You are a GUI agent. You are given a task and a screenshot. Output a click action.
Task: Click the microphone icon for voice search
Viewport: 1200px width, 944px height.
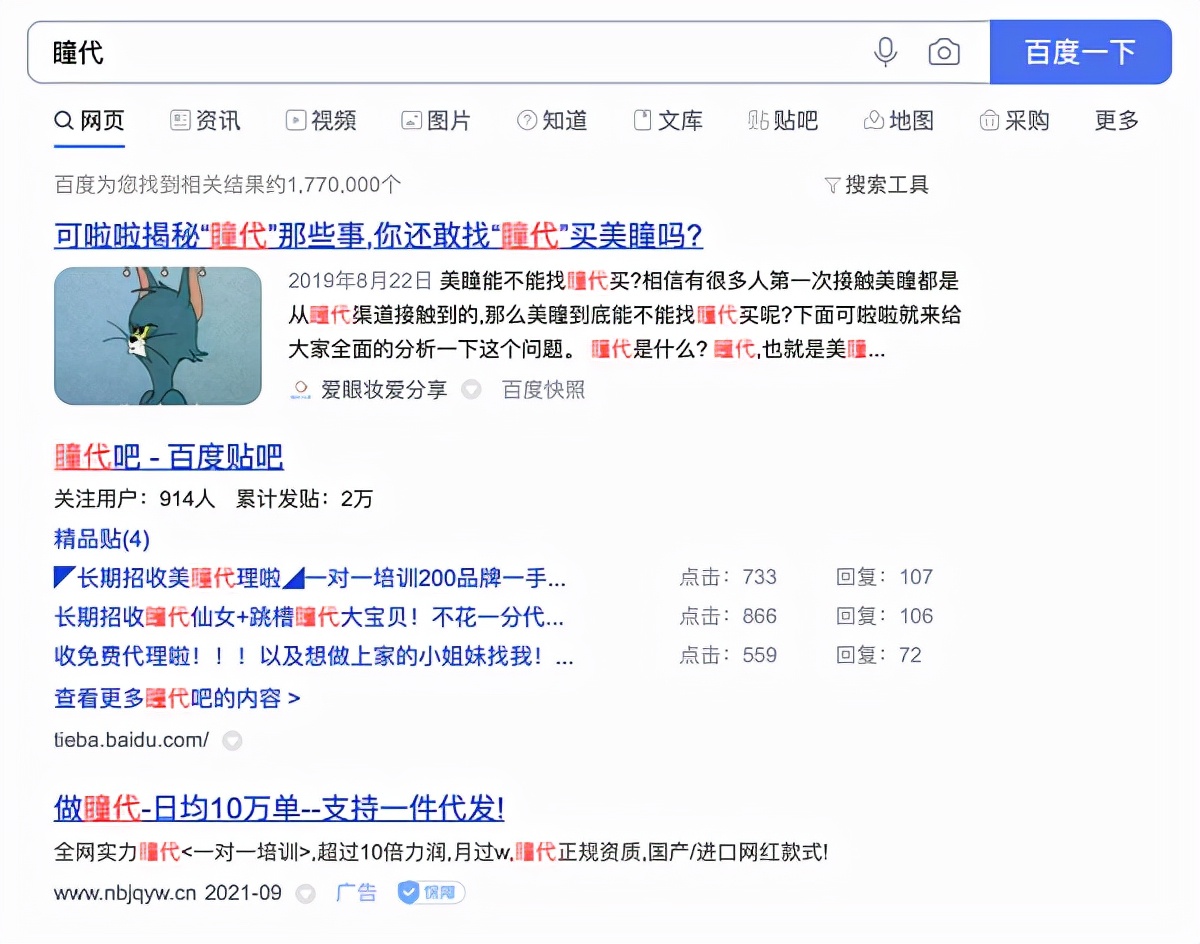(884, 52)
